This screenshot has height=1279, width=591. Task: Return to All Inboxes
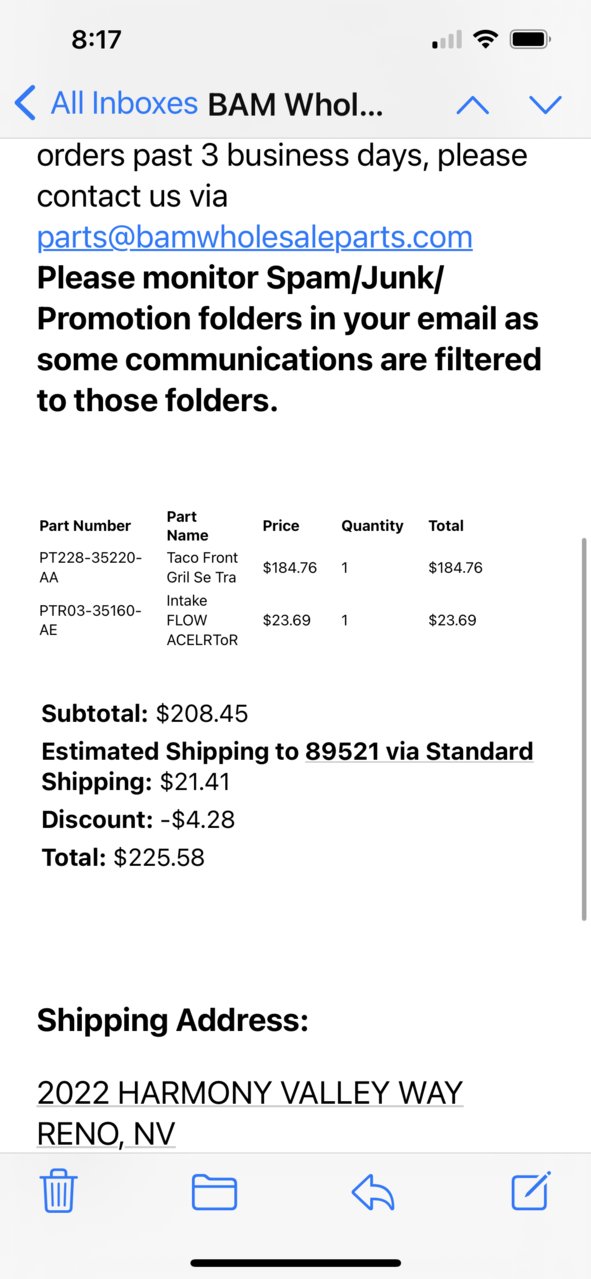tap(124, 103)
